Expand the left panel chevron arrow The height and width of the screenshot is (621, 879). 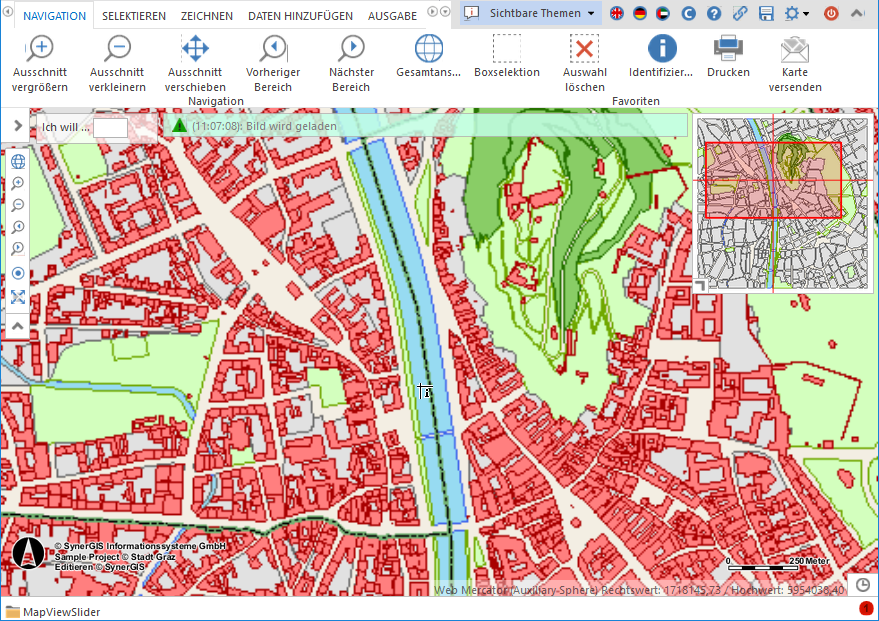[x=17, y=126]
